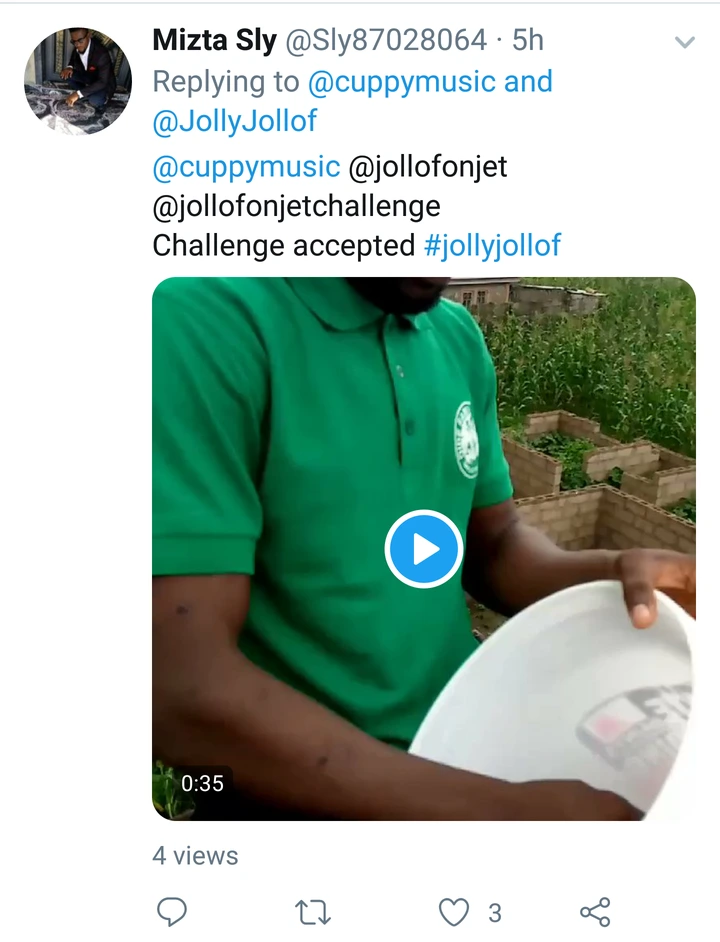Click the 0:35 video duration badge
Image resolution: width=720 pixels, height=942 pixels.
tap(201, 784)
